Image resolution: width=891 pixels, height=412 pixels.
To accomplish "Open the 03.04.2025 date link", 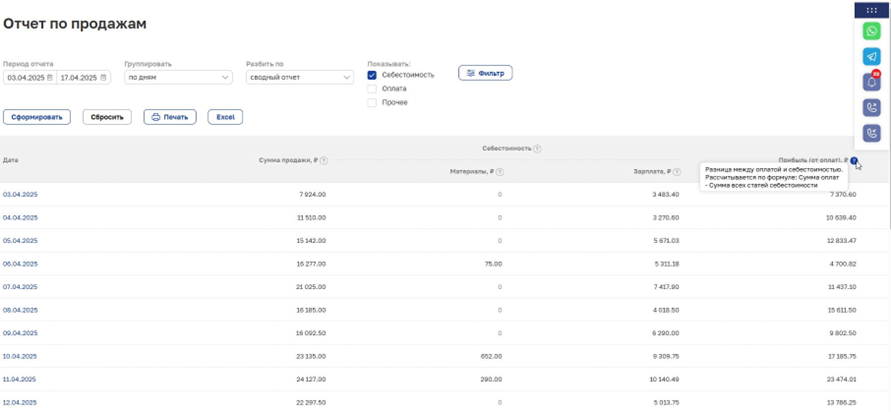I will pyautogui.click(x=20, y=194).
